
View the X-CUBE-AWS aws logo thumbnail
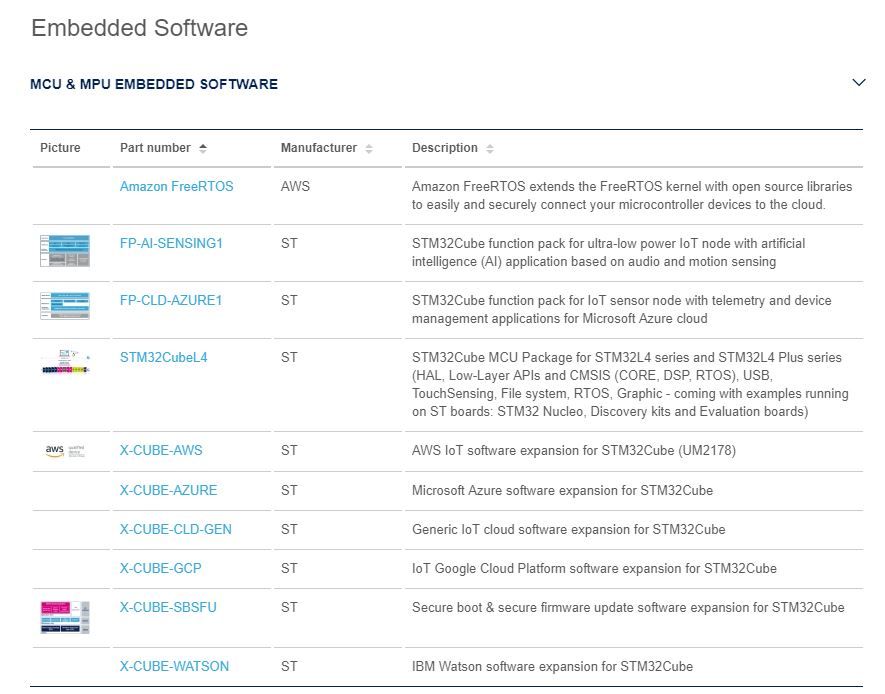[x=65, y=450]
